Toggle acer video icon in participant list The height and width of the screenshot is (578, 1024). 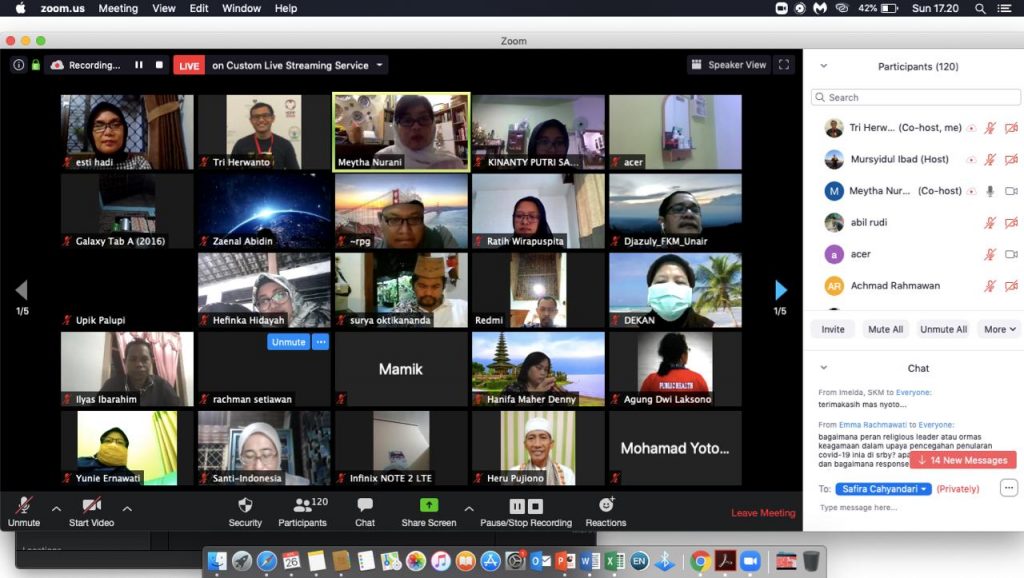click(1011, 254)
